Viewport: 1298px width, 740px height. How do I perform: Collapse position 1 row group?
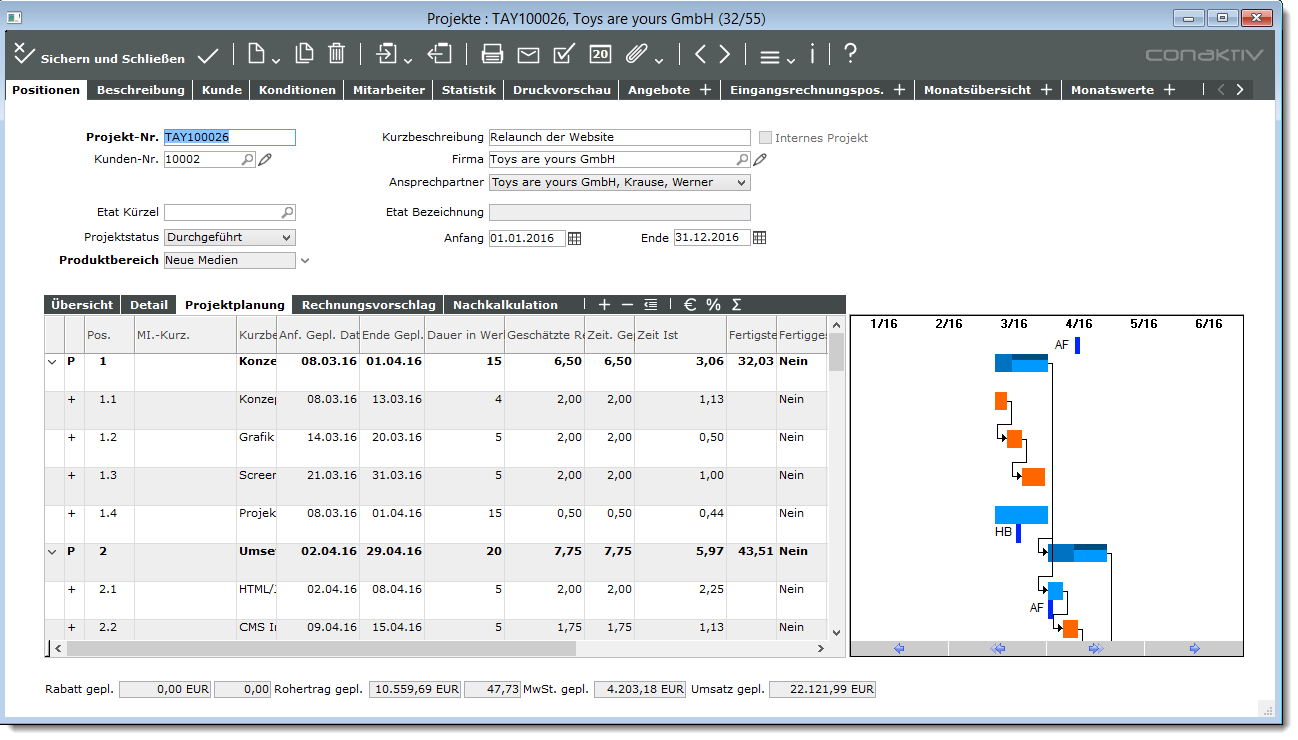(x=53, y=362)
